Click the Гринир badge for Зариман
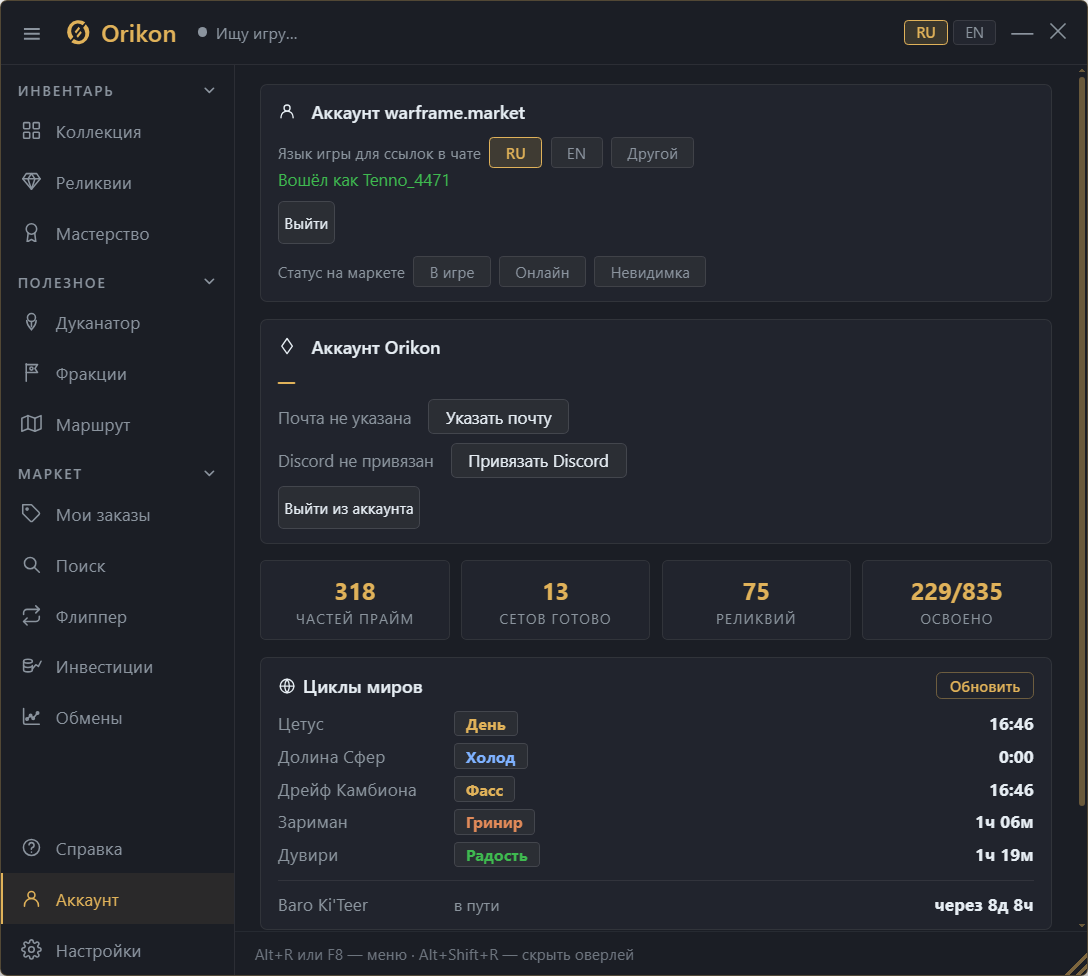Viewport: 1088px width, 976px height. (x=494, y=823)
